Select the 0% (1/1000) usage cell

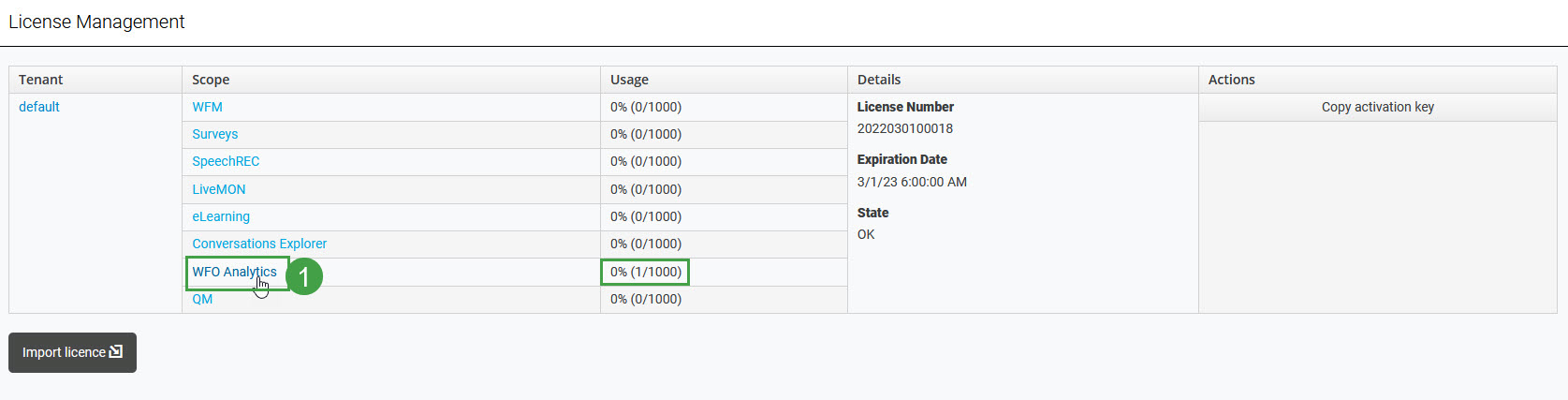click(x=646, y=272)
